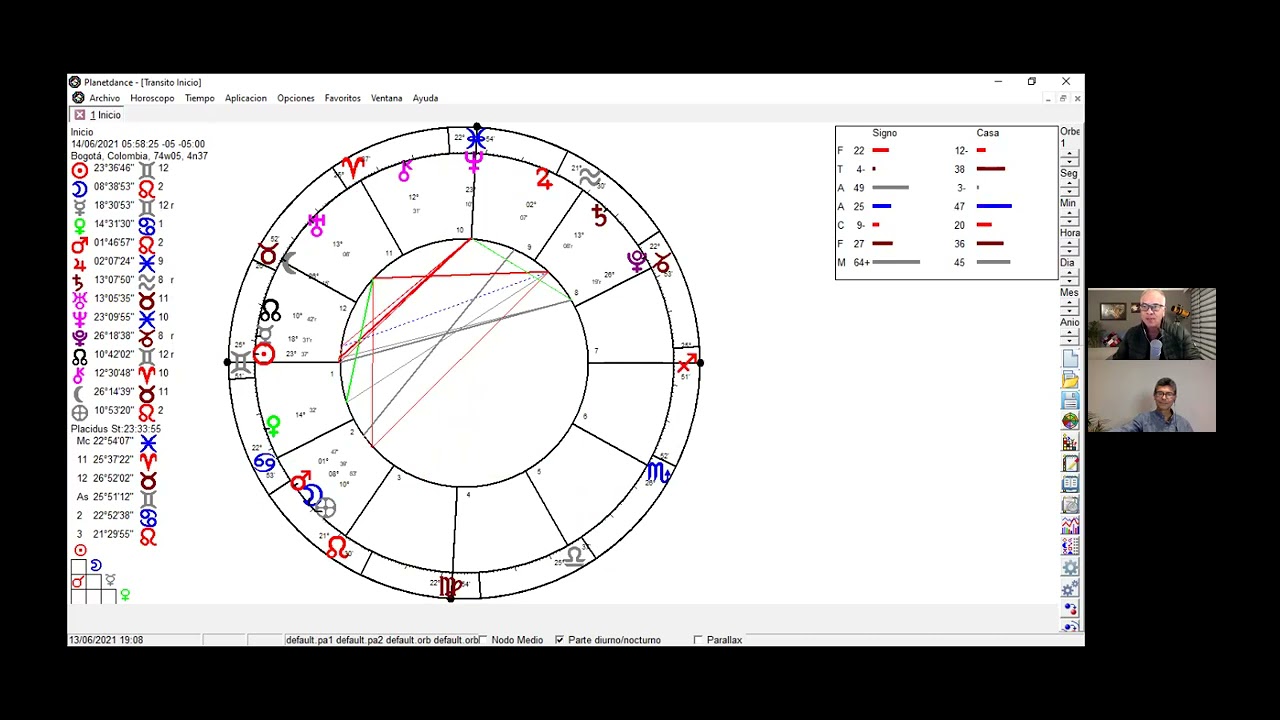
Task: Click the notepad with pencil icon in right toolbar
Action: 1070,463
